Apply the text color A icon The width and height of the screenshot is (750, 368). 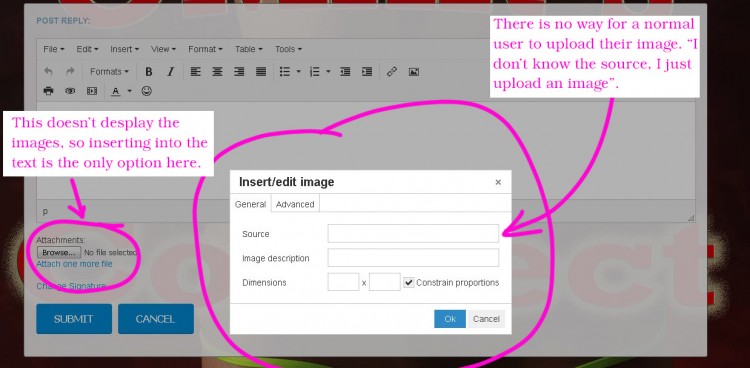tap(115, 91)
